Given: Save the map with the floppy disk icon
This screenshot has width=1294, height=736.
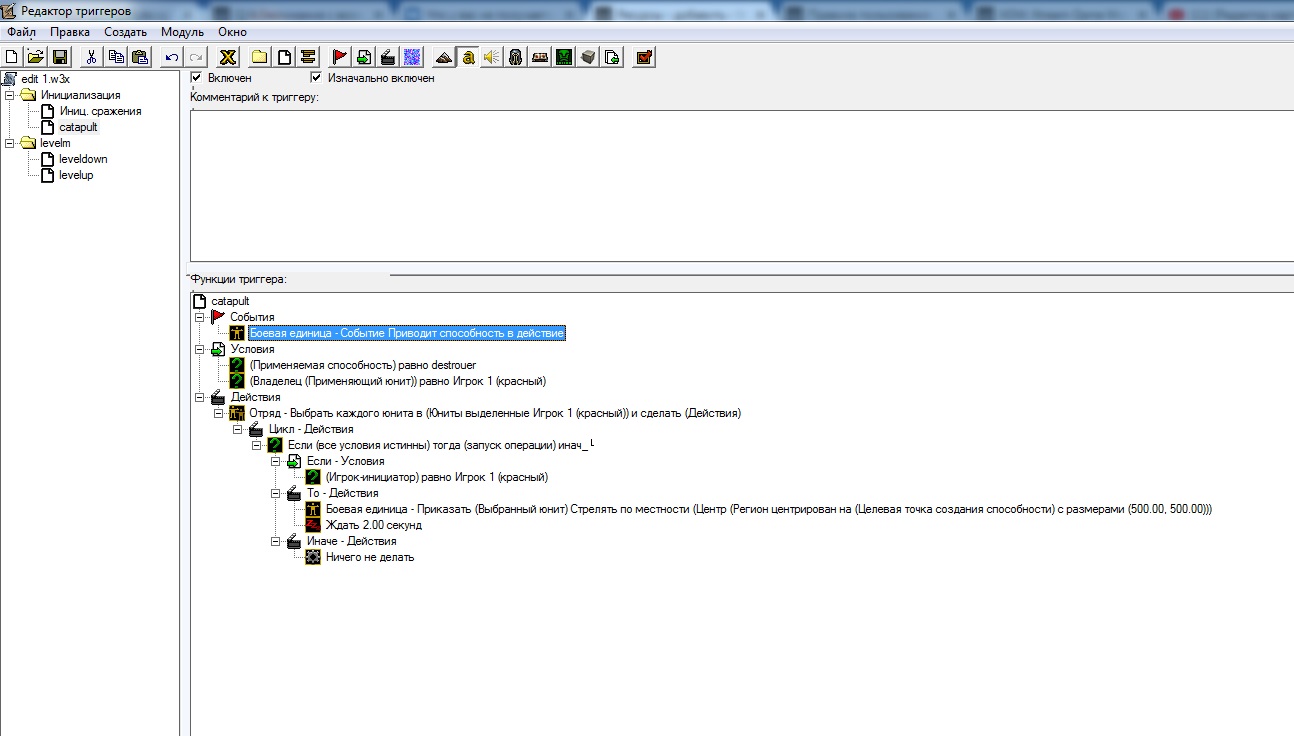Looking at the screenshot, I should [59, 57].
